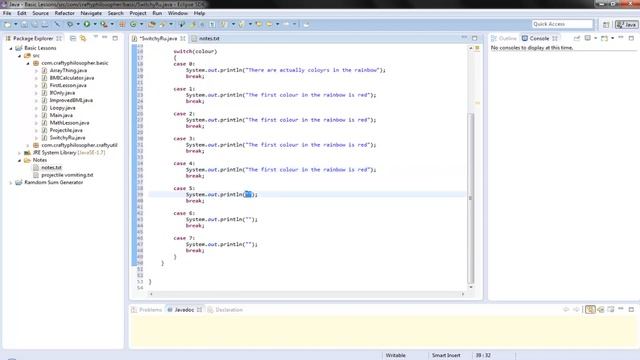The height and width of the screenshot is (360, 640).
Task: Collapse the Notes folder
Action: click(20, 160)
